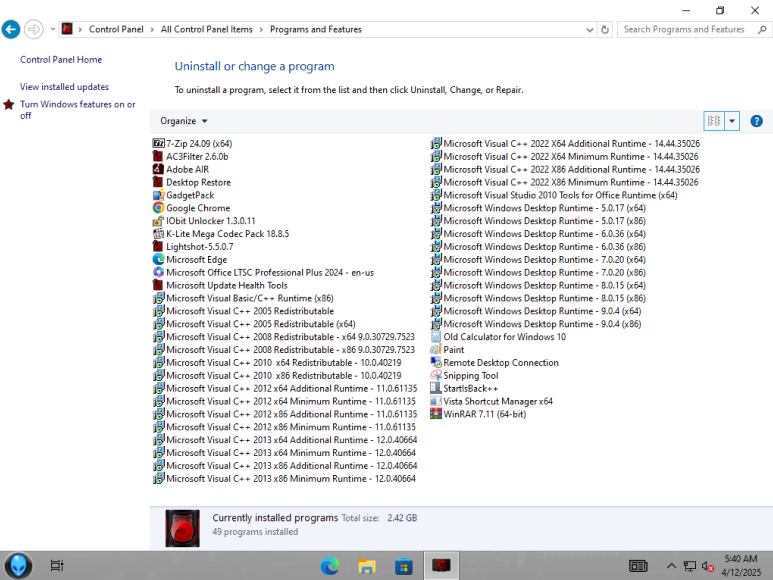The height and width of the screenshot is (580, 773).
Task: Launch Microsoft Edge from the taskbar
Action: click(x=330, y=566)
